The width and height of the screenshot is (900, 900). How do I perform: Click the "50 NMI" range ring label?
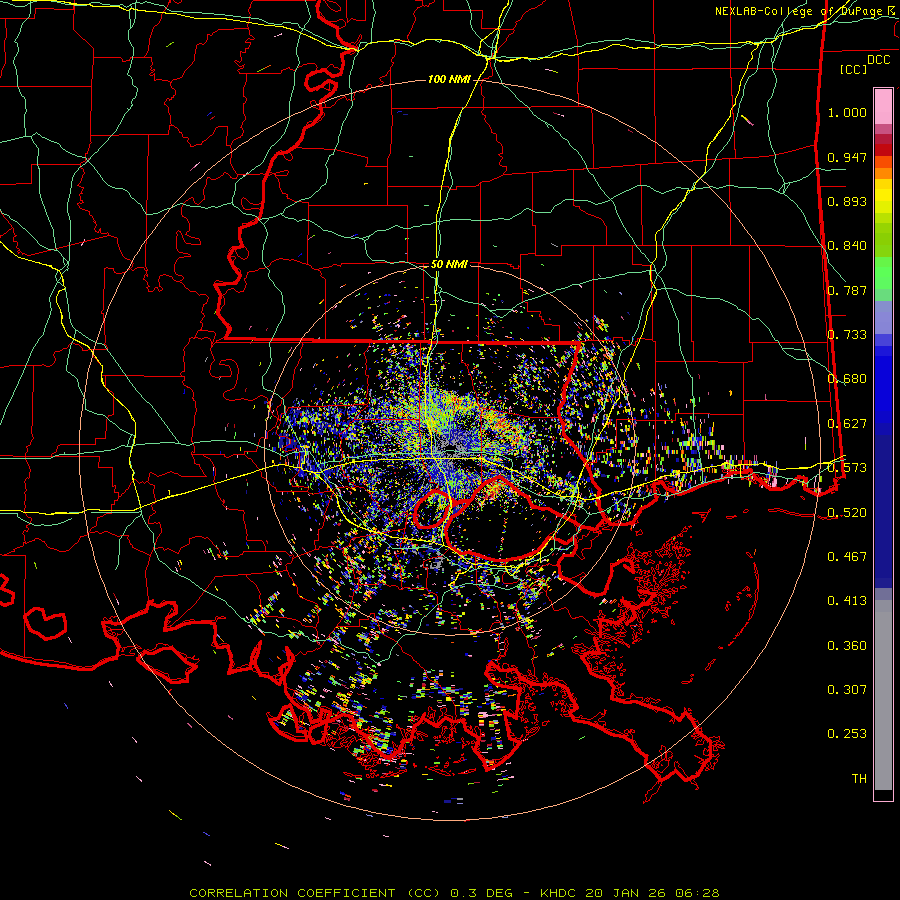[449, 264]
